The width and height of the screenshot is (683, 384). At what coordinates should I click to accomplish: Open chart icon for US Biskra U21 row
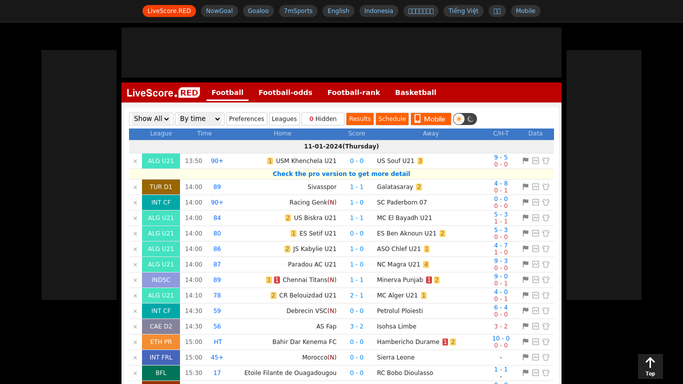535,218
